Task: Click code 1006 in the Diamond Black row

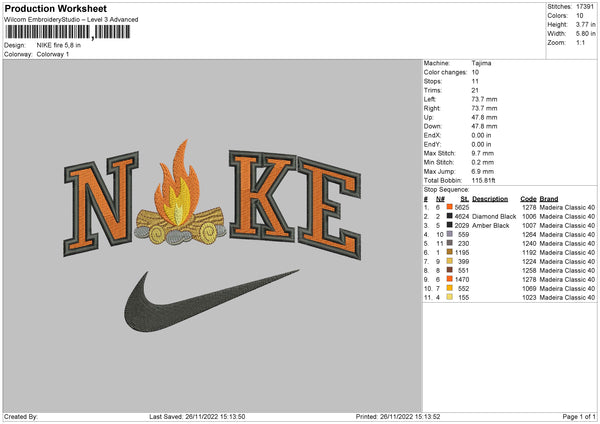Action: [x=529, y=216]
